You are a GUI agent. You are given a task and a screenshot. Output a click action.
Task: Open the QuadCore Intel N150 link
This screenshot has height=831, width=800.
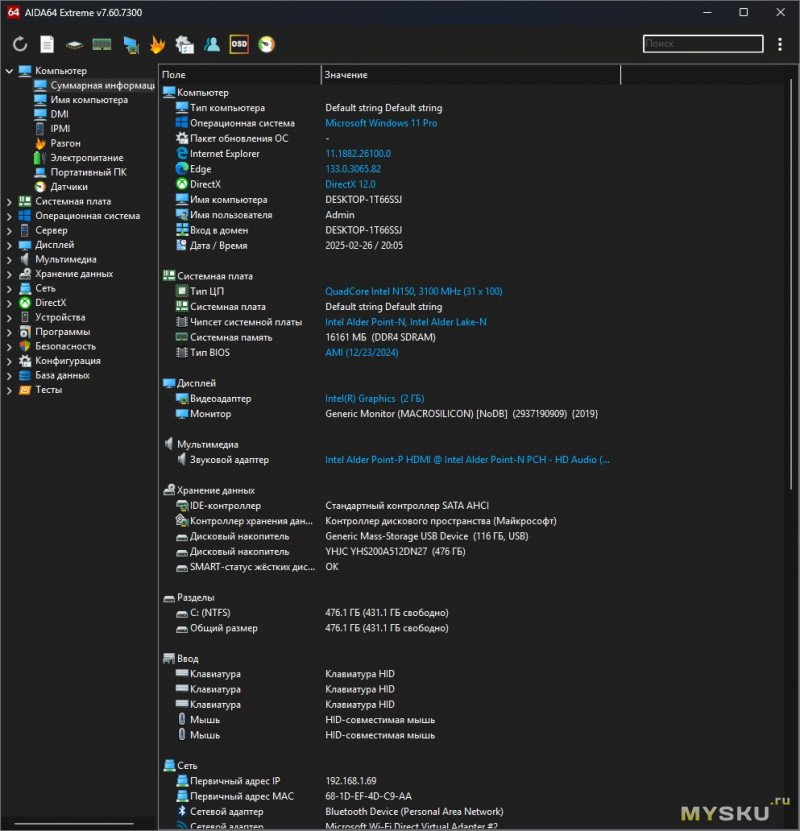[x=413, y=291]
